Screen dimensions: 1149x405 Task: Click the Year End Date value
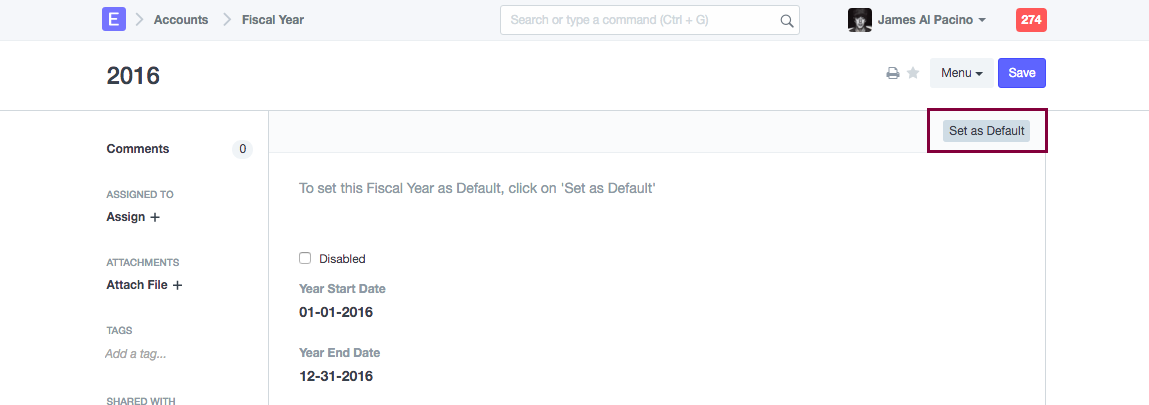coord(336,376)
